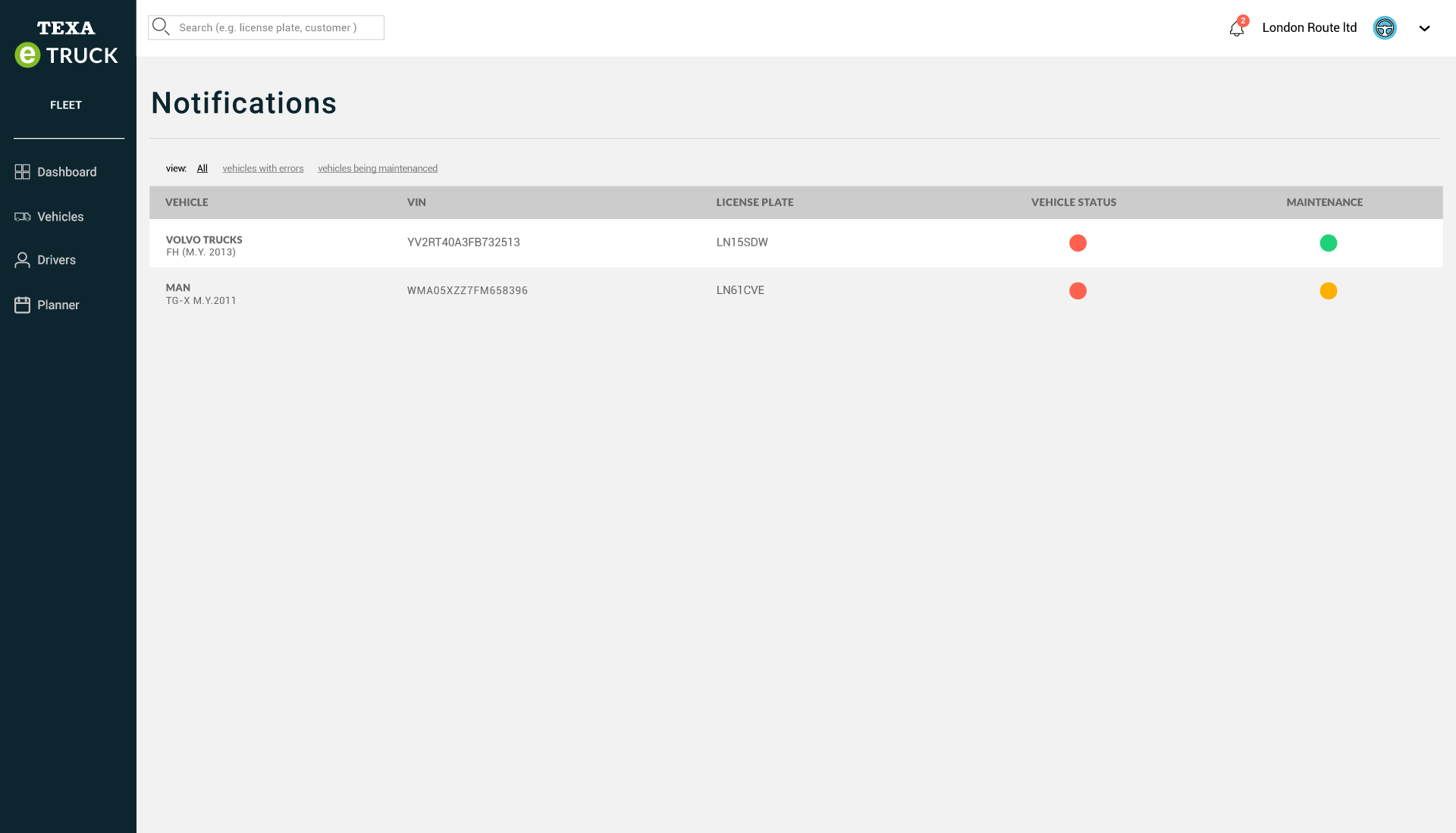
Task: Click VIN YV2RT40A3FB732513
Action: click(x=463, y=243)
